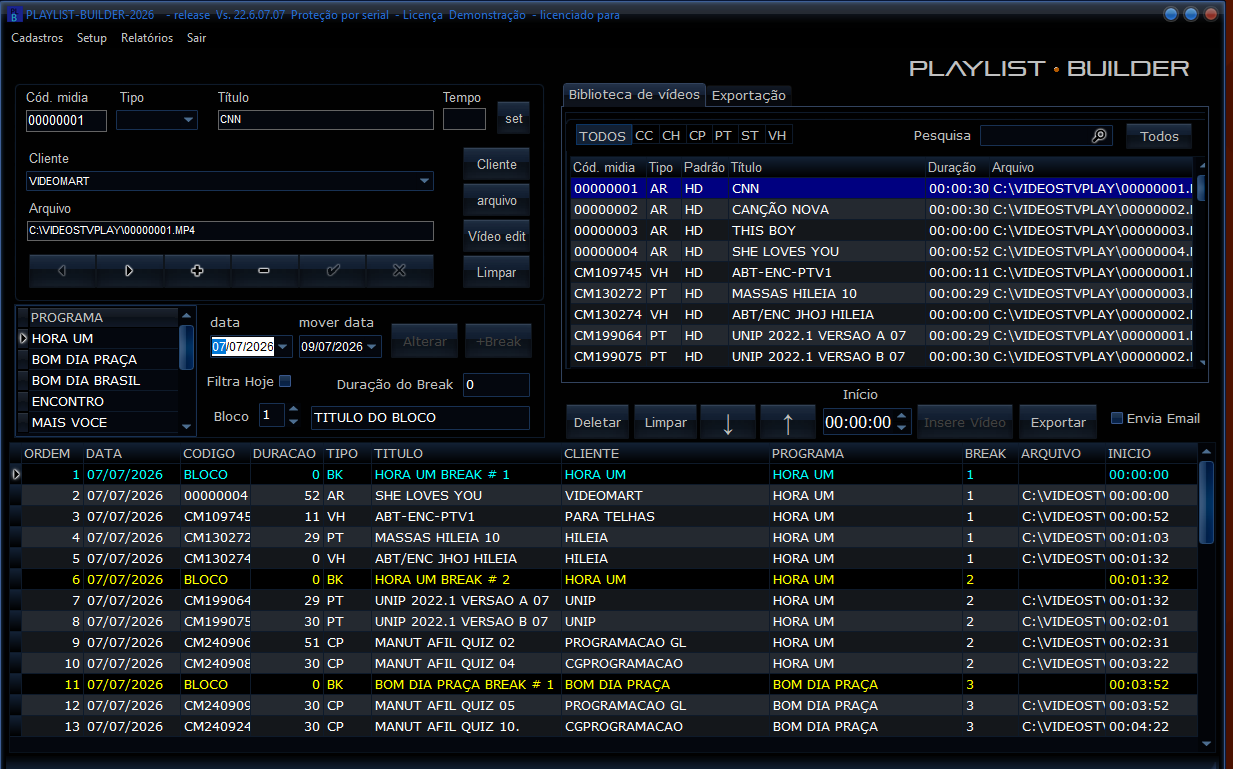Screen dimensions: 1233x769
Task: Select MAIS VOCE in program list
Action: click(103, 423)
